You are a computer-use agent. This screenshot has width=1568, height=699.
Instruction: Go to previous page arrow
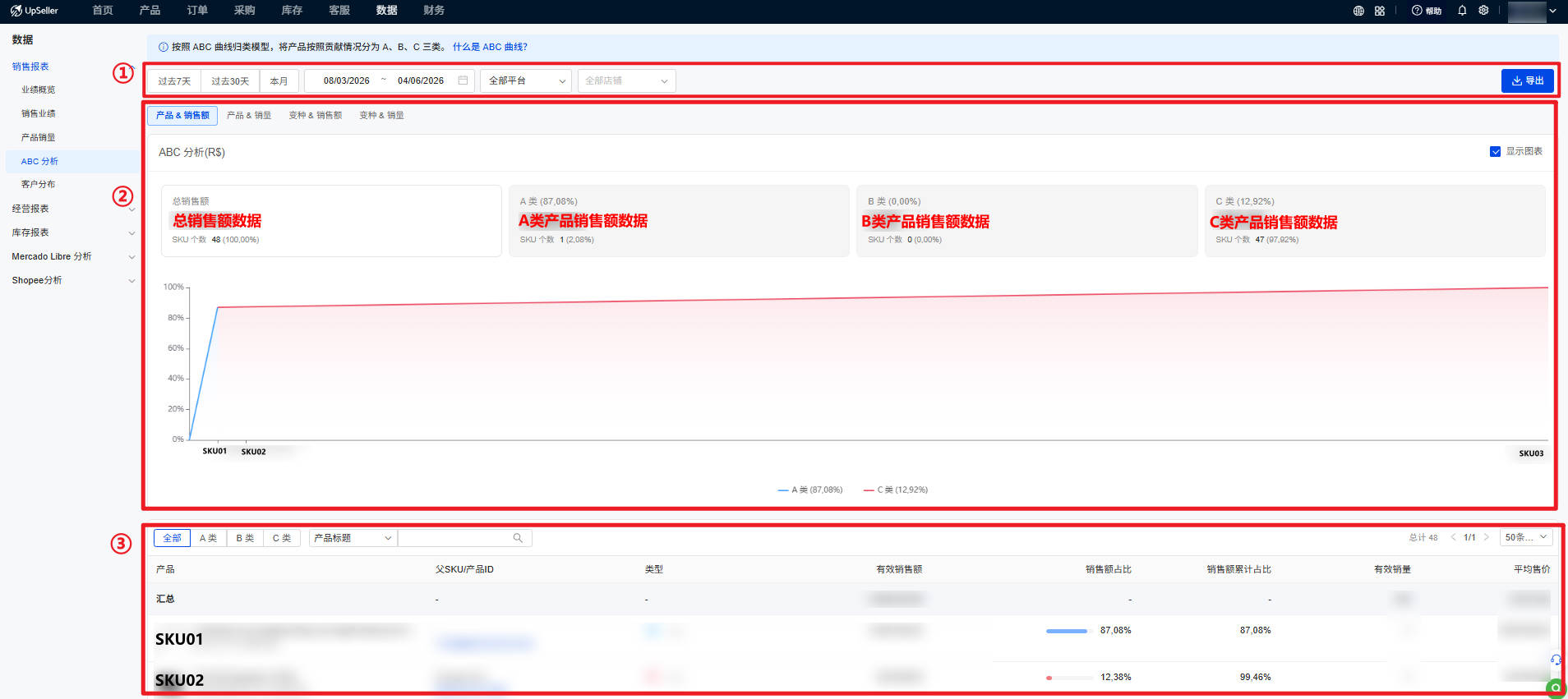[x=1453, y=537]
